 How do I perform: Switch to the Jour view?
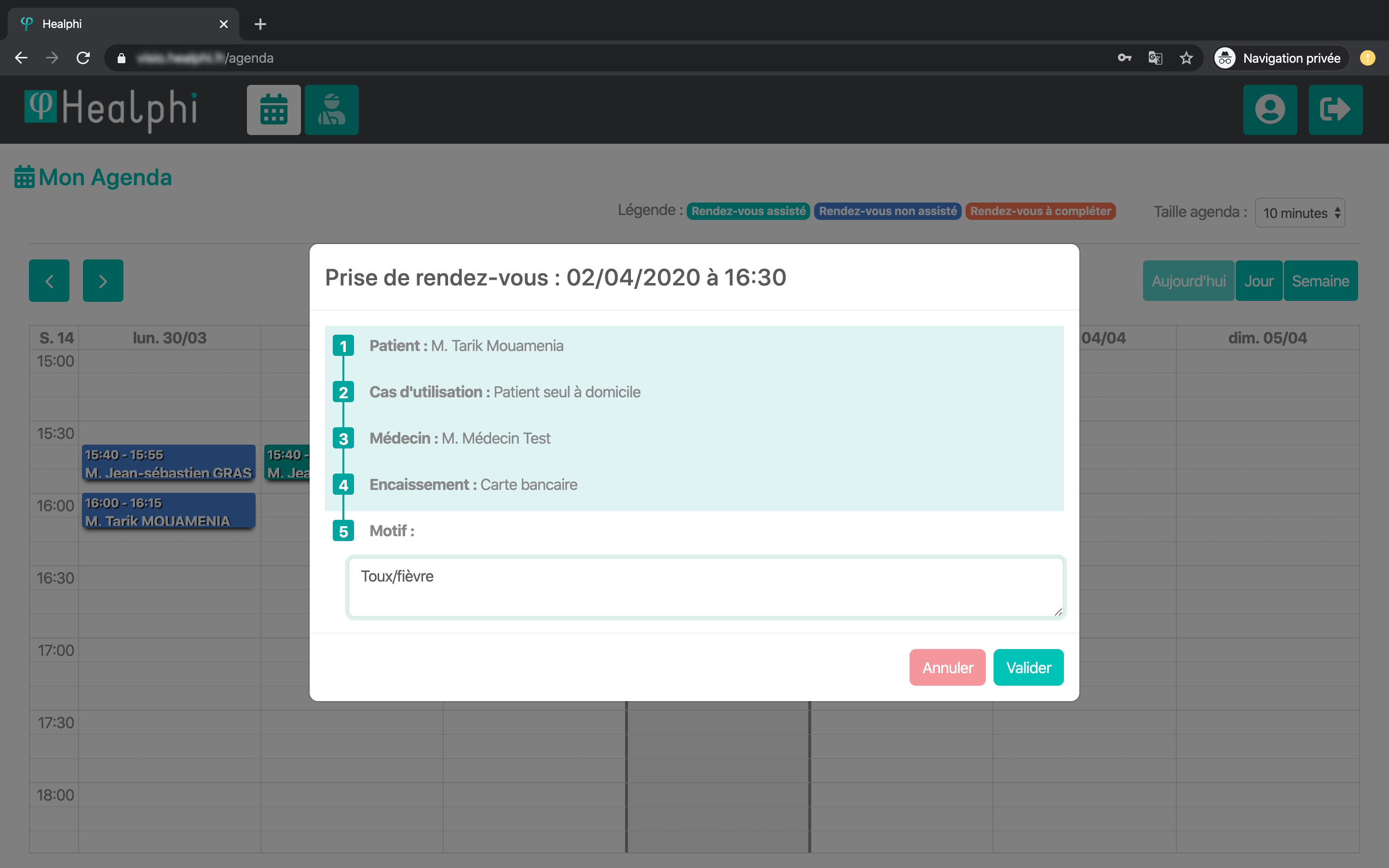1259,281
